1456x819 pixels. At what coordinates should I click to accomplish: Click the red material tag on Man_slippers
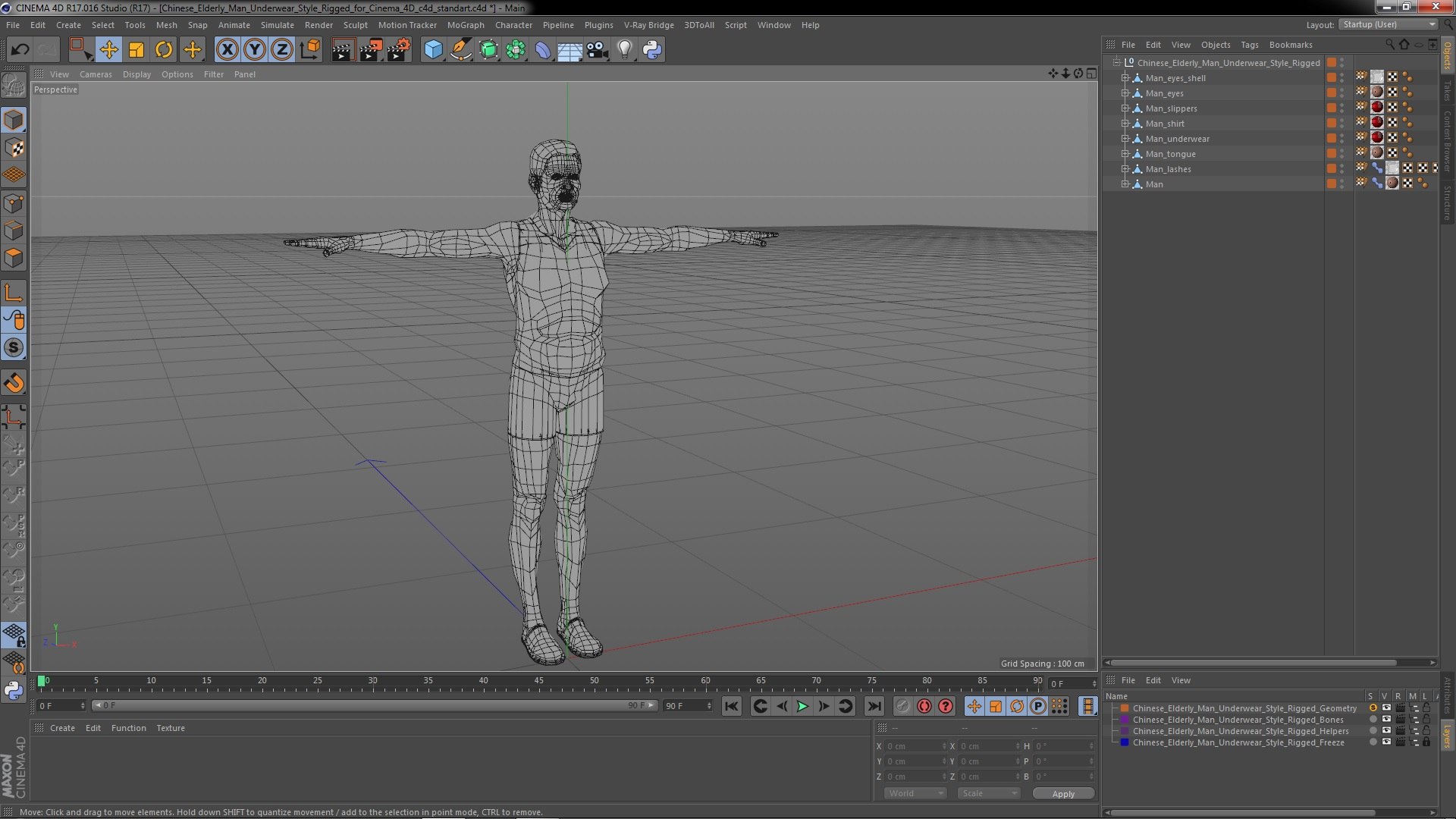pos(1377,108)
